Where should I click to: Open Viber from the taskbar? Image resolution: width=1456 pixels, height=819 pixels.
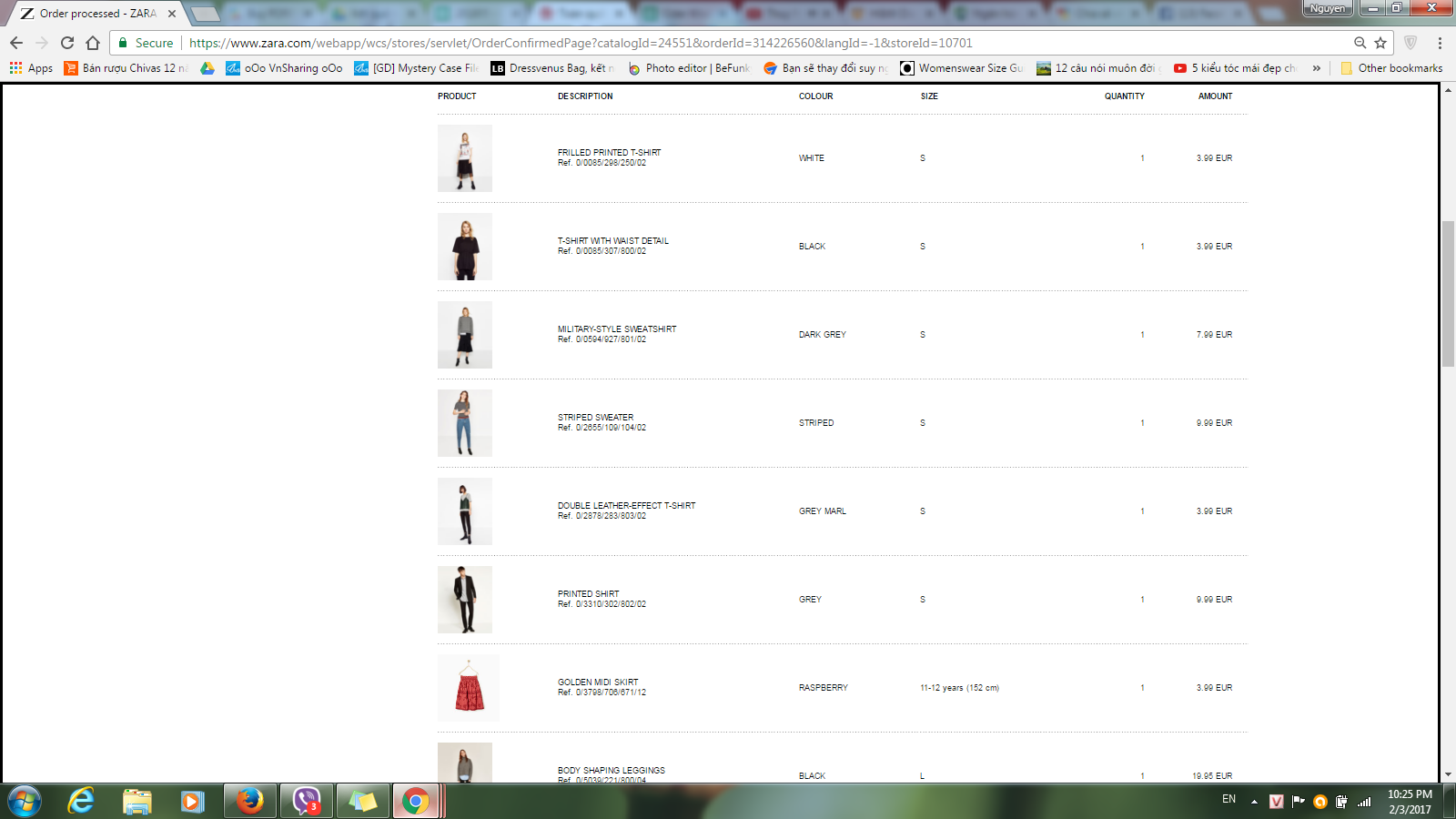[x=307, y=801]
